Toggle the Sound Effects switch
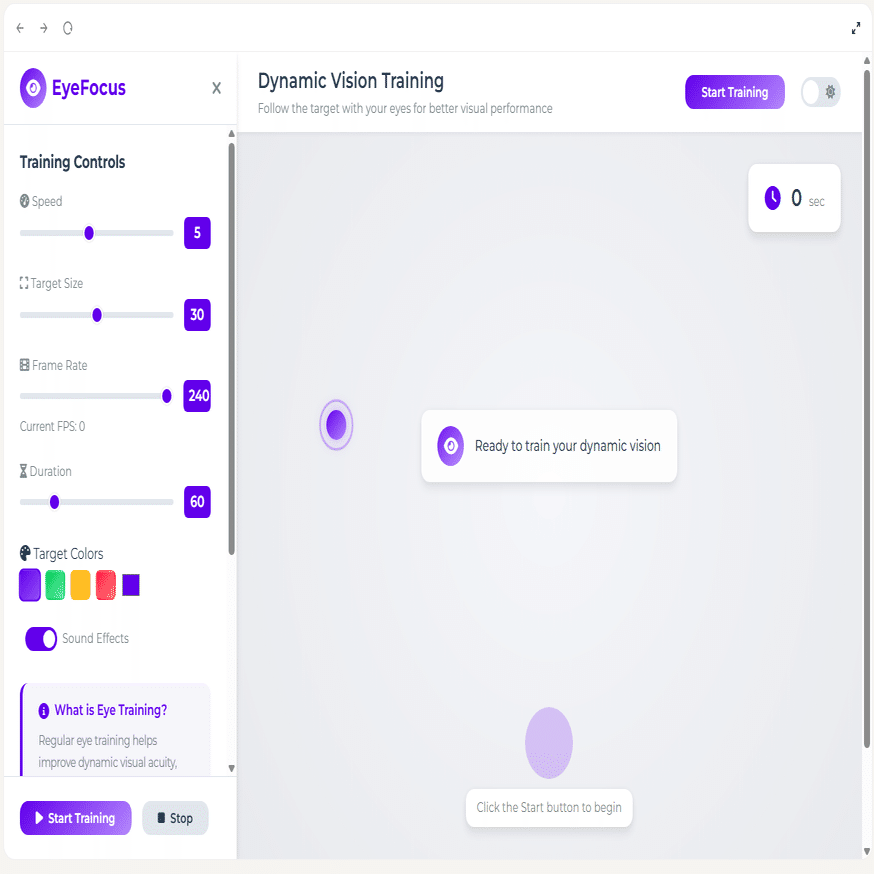Image resolution: width=874 pixels, height=874 pixels. 41,639
